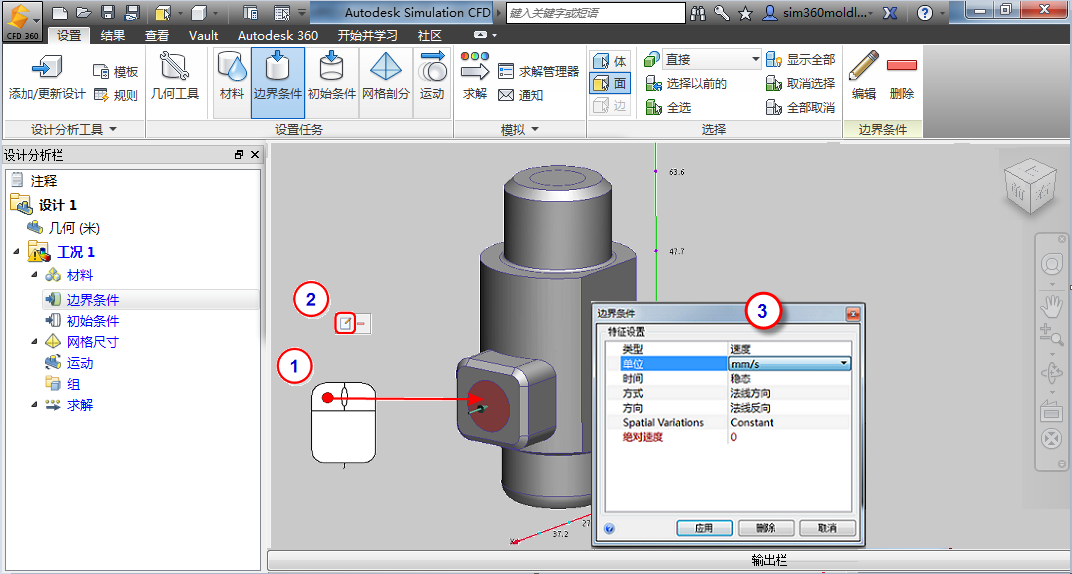
Task: Open the 几何工具 geometry tools
Action: click(175, 79)
